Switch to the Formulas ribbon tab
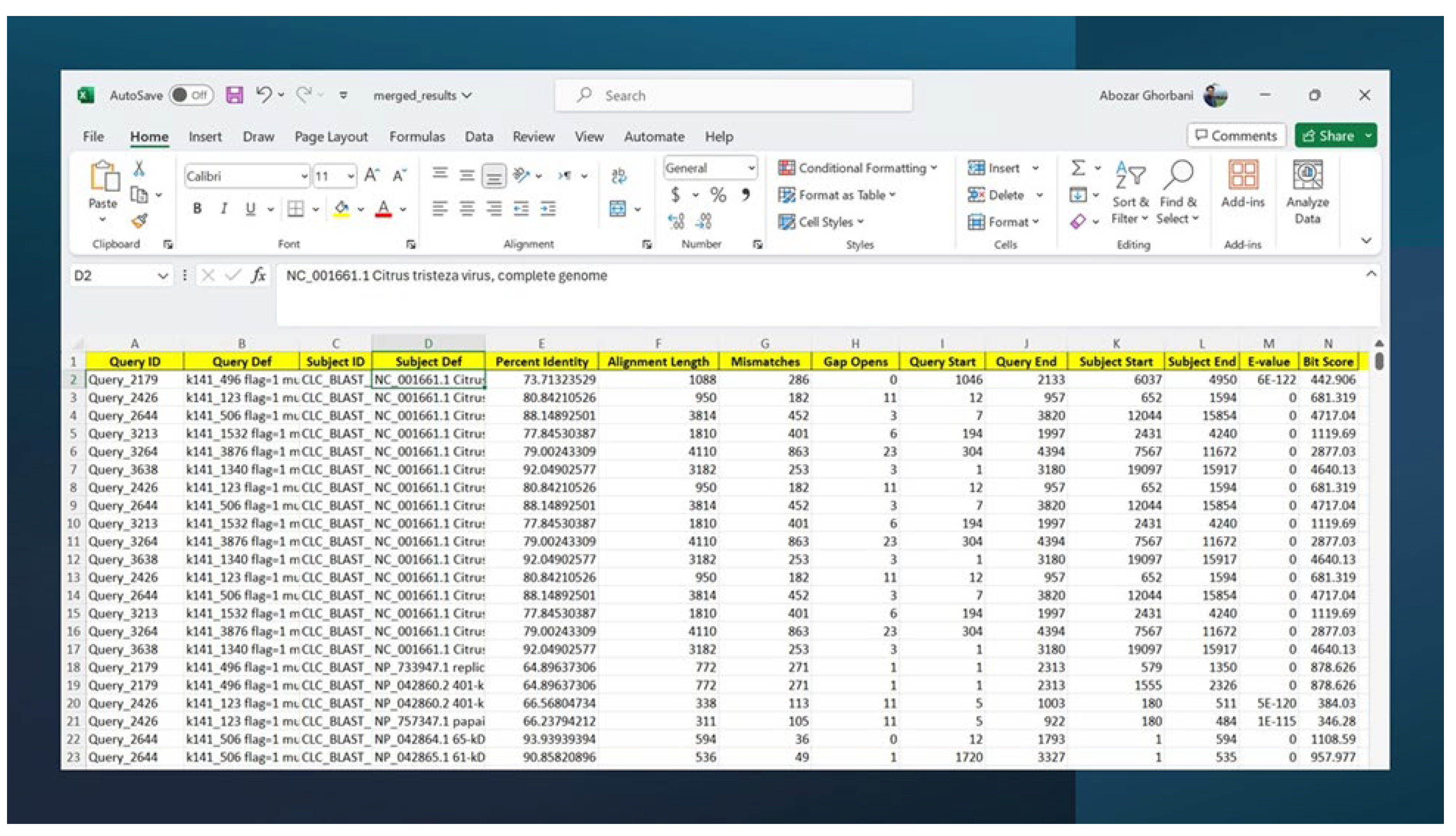 point(418,137)
